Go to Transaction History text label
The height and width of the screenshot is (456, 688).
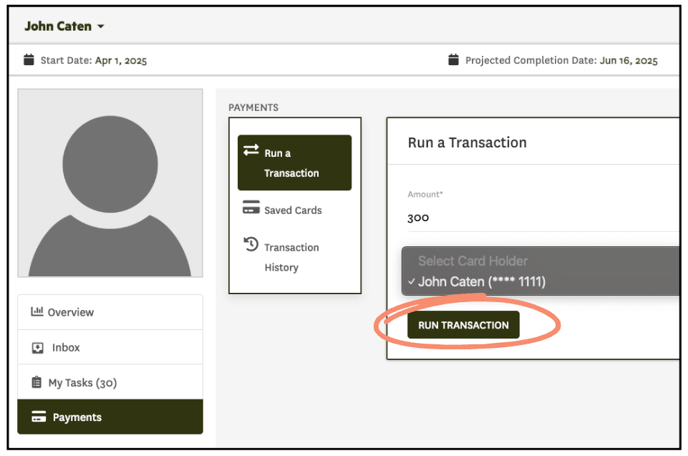tap(291, 257)
